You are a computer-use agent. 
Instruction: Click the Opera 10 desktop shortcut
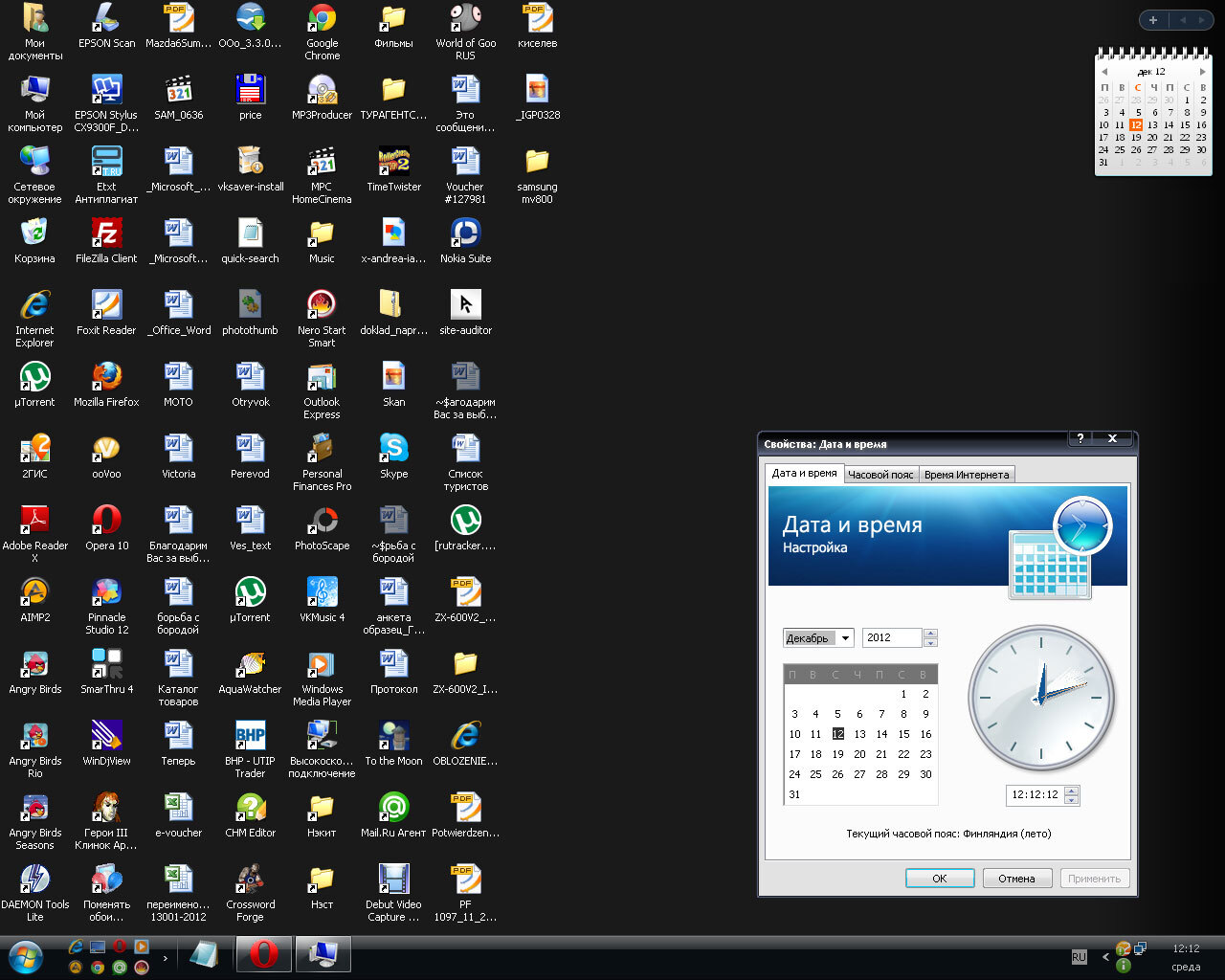pos(106,528)
